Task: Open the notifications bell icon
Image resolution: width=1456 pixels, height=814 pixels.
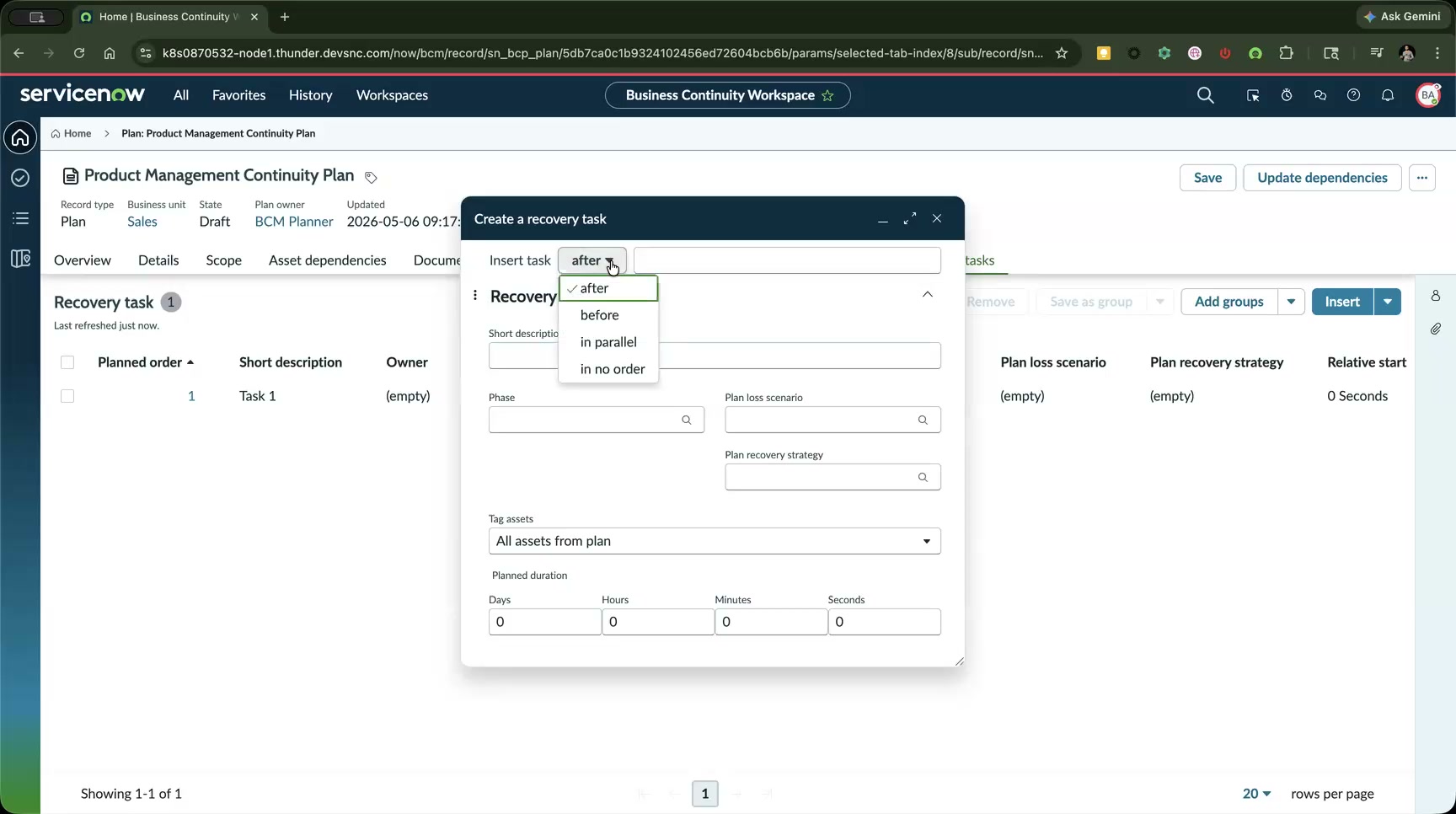Action: pos(1388,95)
